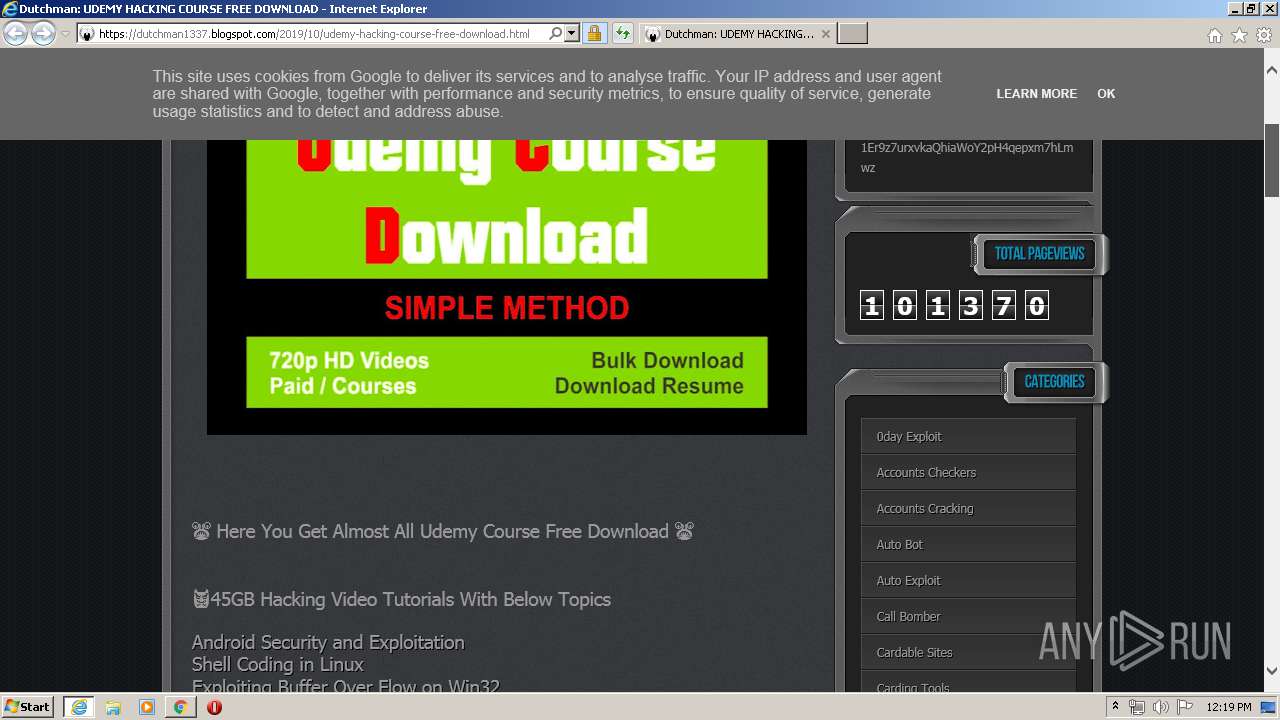Image resolution: width=1280 pixels, height=720 pixels.
Task: Open the Favorites star icon
Action: pyautogui.click(x=1239, y=35)
